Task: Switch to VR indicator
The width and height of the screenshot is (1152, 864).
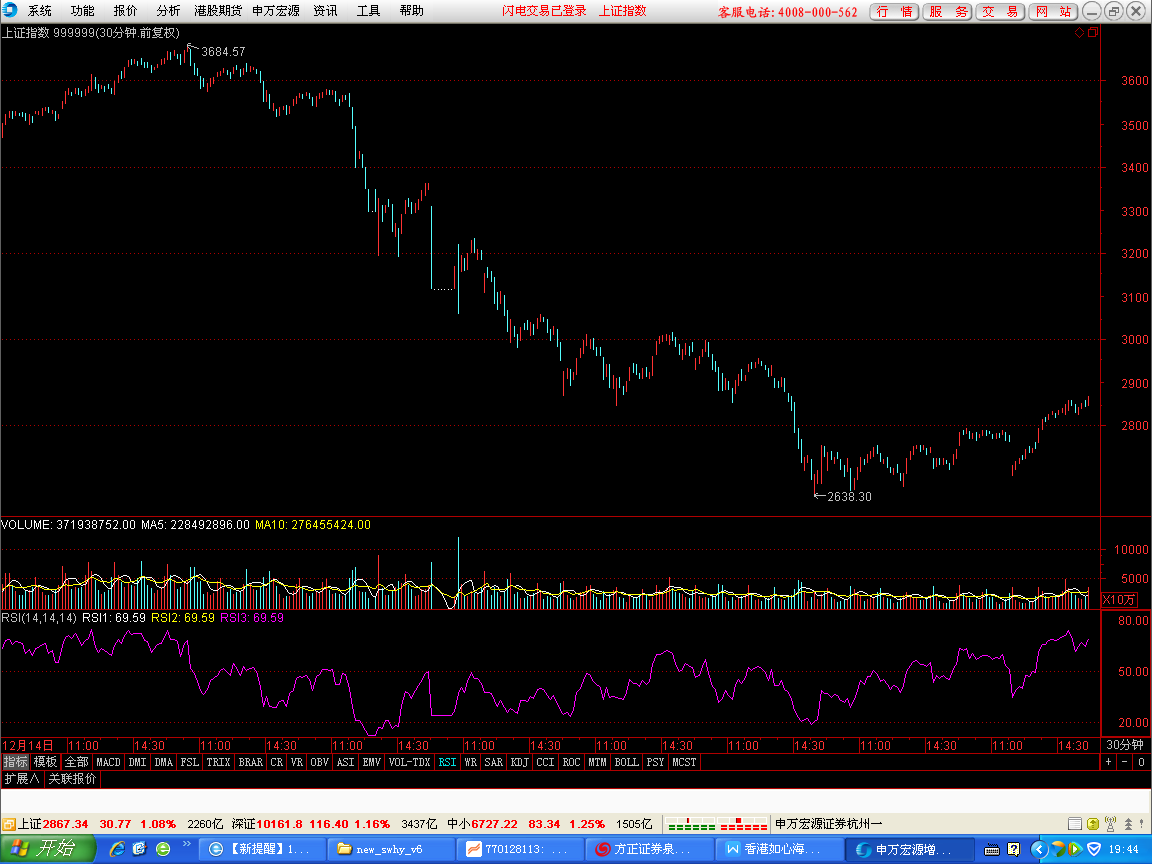Action: [297, 762]
